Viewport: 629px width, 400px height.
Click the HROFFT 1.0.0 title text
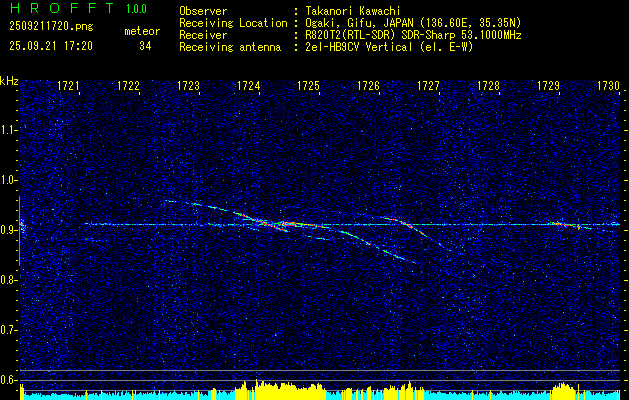tap(78, 8)
